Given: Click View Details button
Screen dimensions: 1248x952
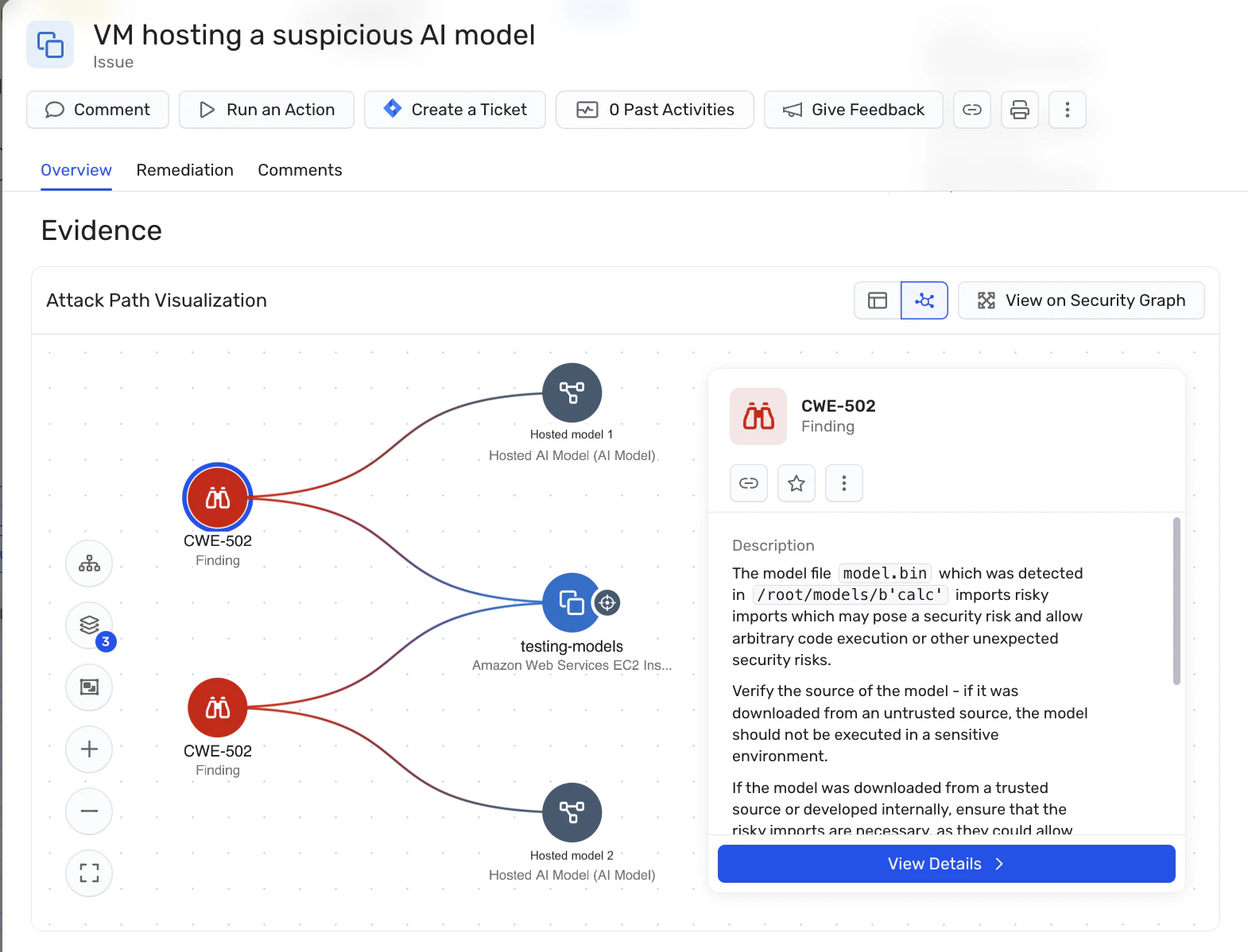Looking at the screenshot, I should (x=947, y=864).
